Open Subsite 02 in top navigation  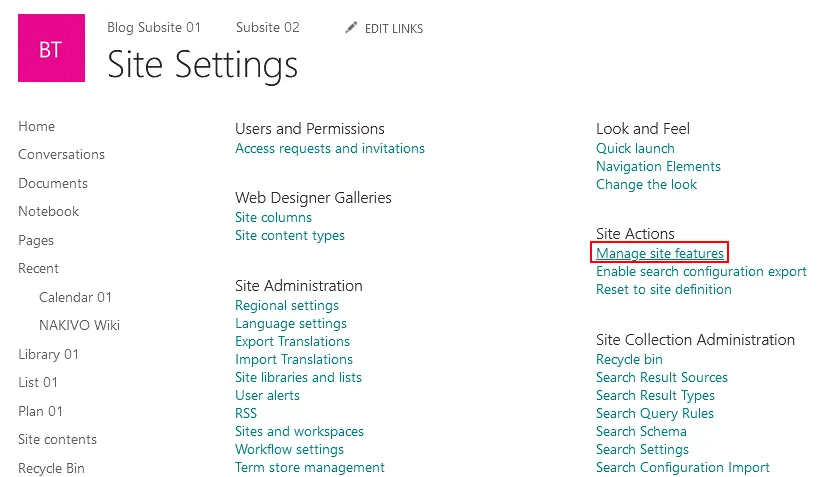point(267,28)
